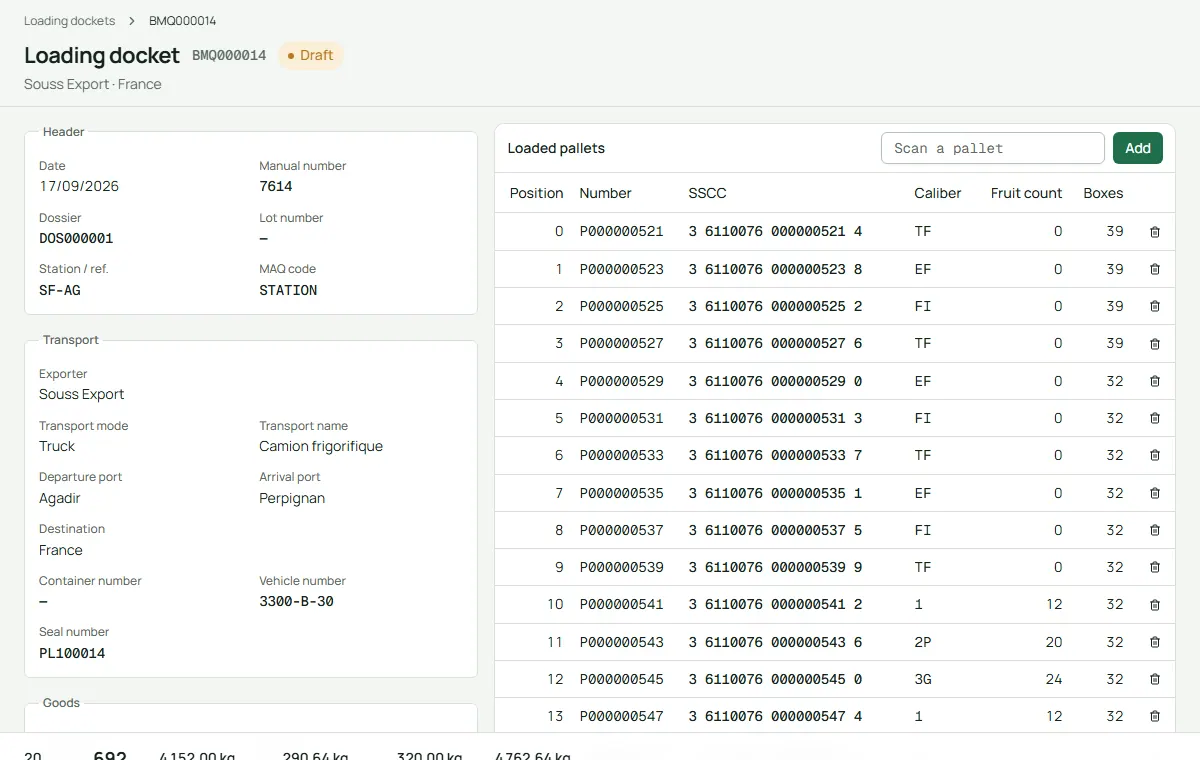The image size is (1200, 760).
Task: Select the dossier value DOS000001
Action: tap(76, 239)
